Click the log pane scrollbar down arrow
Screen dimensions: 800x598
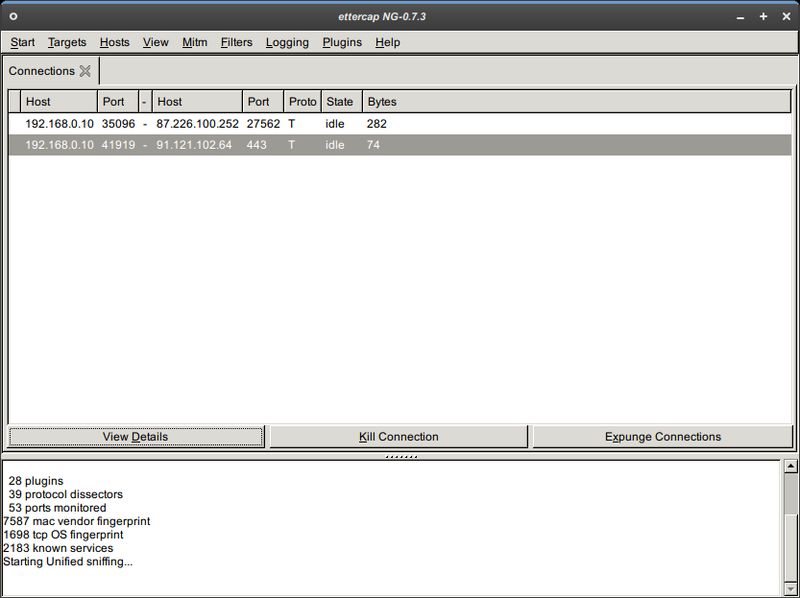coord(790,588)
